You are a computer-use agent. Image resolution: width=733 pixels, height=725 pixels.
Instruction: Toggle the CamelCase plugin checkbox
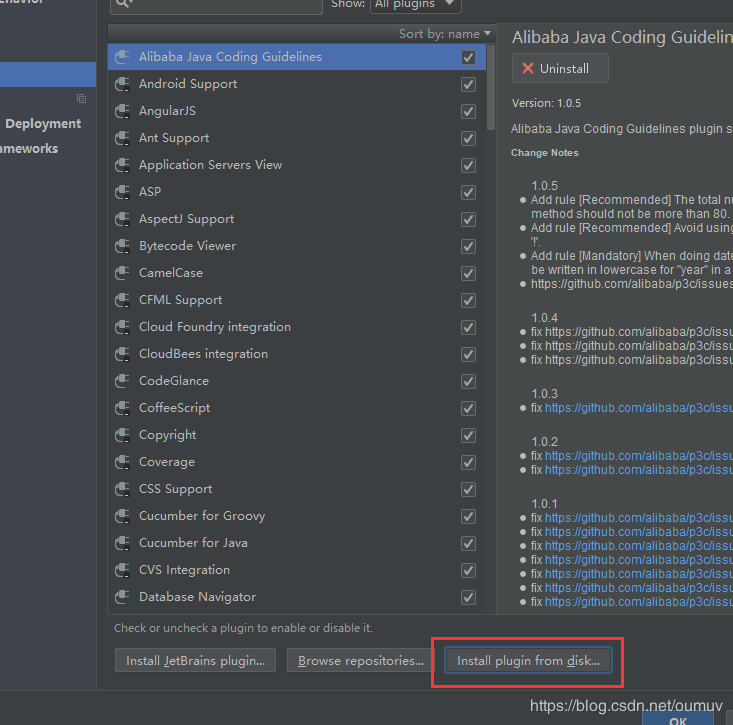(x=468, y=273)
